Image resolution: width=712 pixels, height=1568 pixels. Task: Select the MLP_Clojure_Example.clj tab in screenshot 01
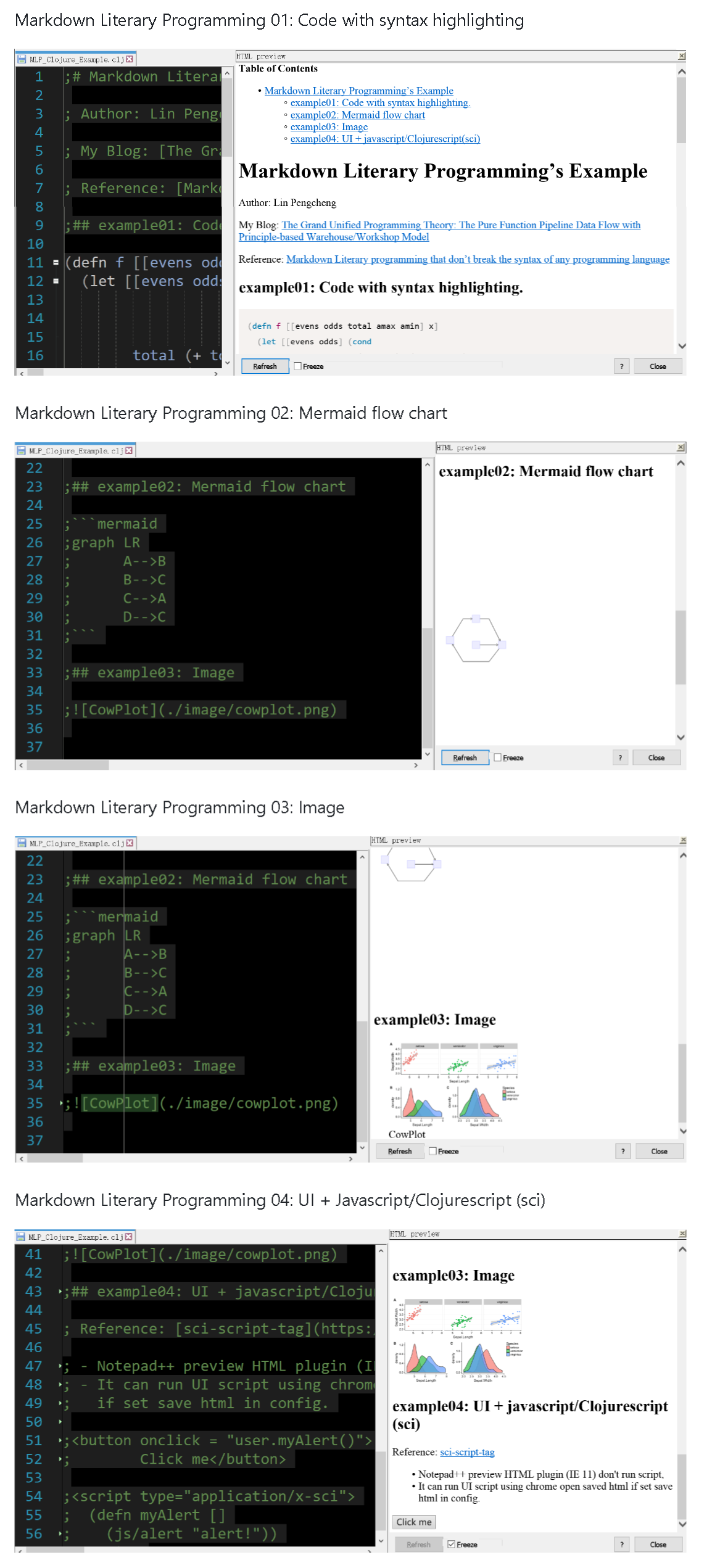click(x=75, y=59)
